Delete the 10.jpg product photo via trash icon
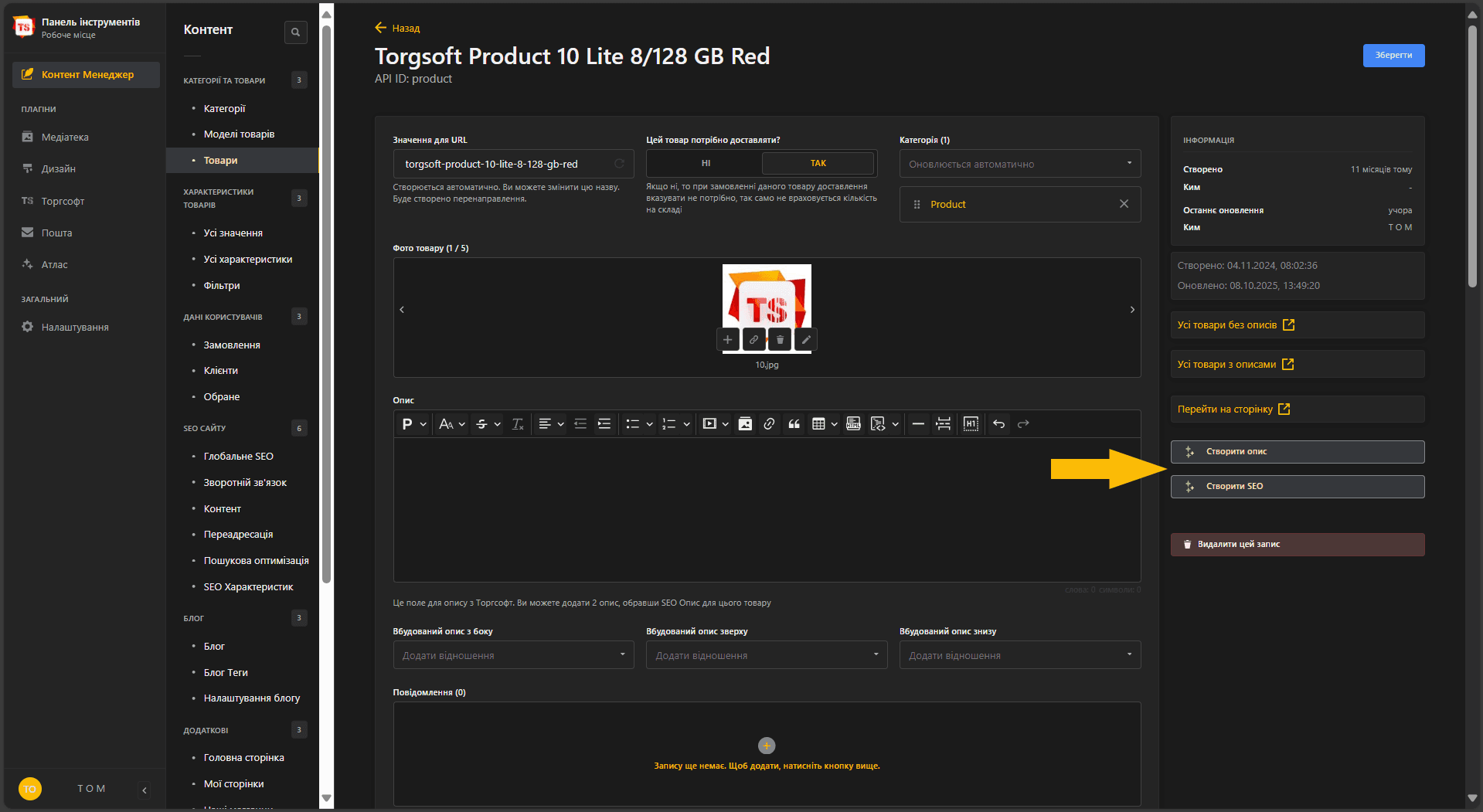The image size is (1483, 812). click(x=780, y=340)
